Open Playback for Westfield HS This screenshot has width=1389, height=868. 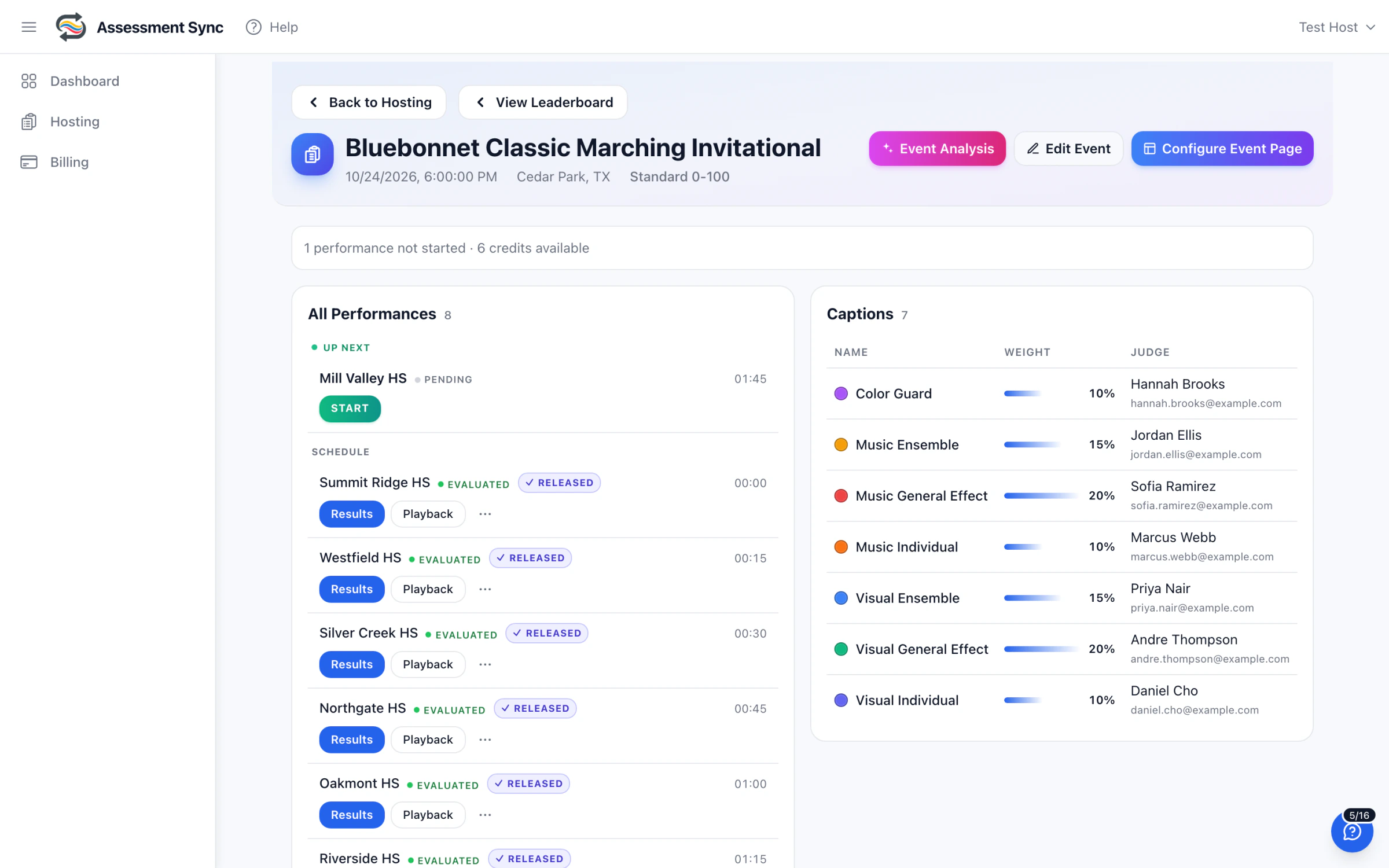(428, 589)
